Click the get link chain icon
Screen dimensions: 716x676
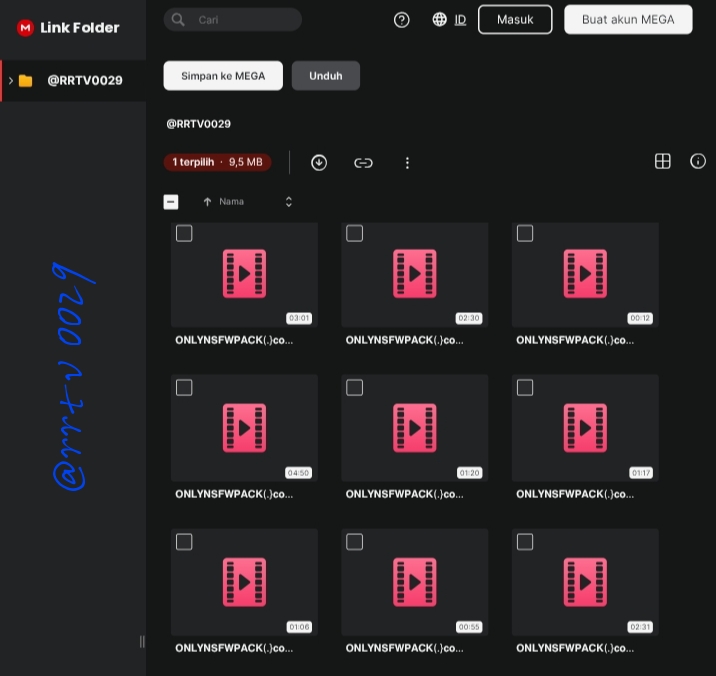[x=363, y=163]
